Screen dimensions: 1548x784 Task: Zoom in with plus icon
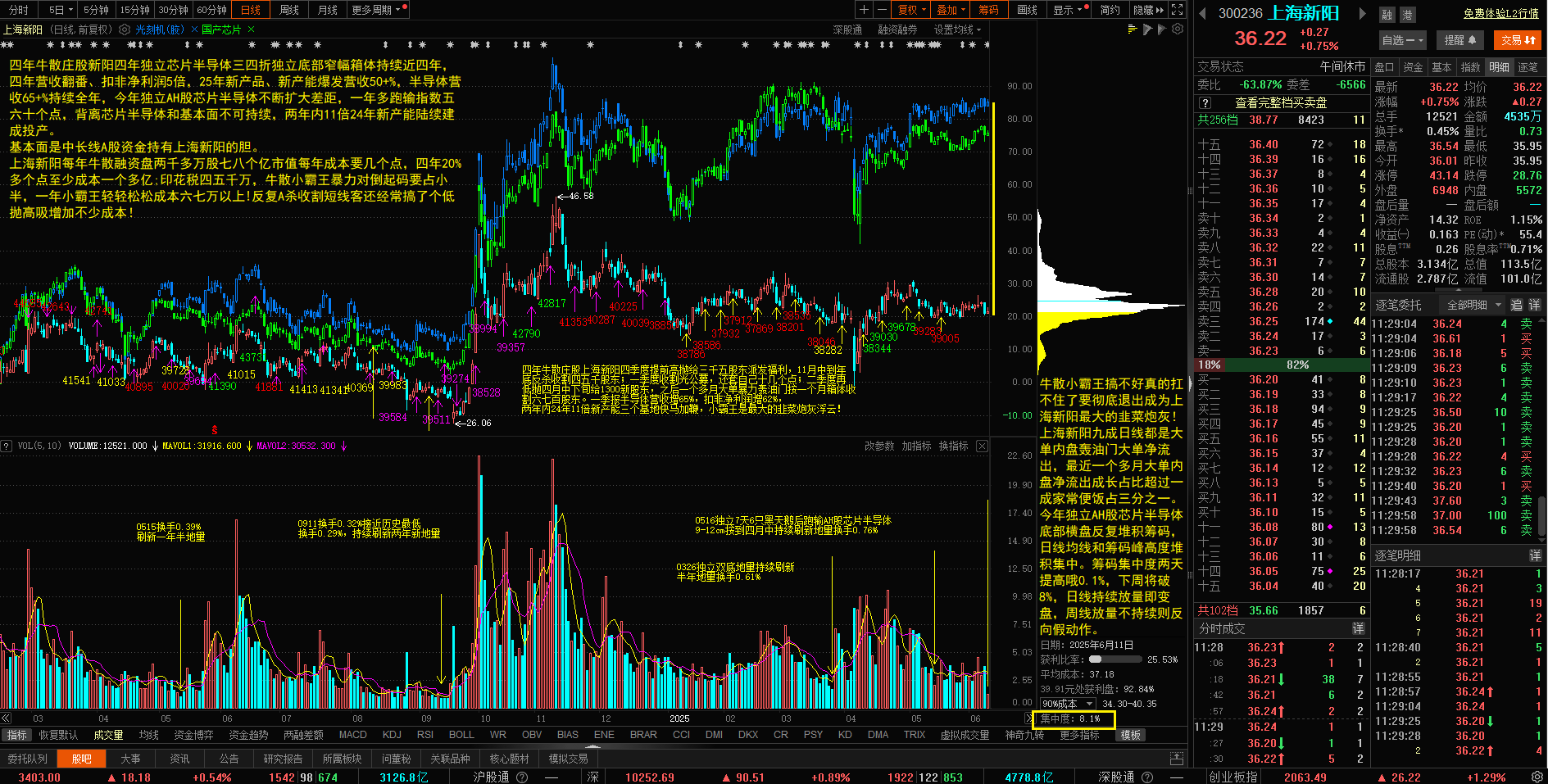pos(864,10)
